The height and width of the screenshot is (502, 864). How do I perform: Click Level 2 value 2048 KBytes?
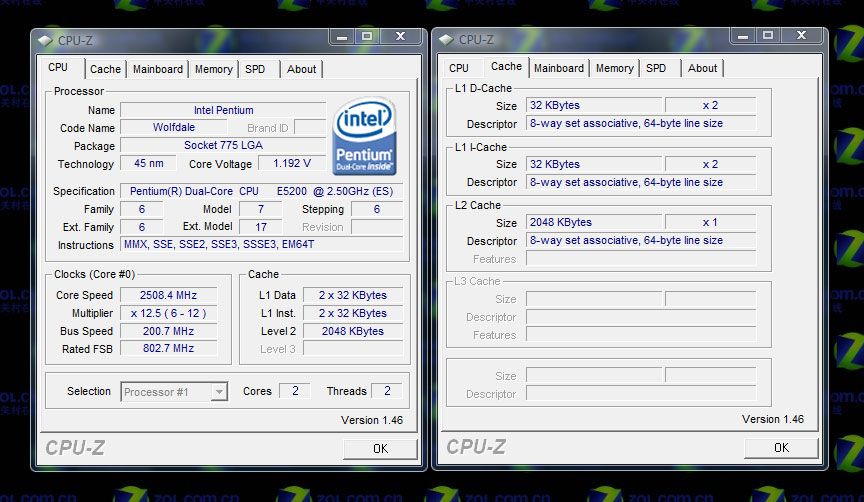(353, 331)
